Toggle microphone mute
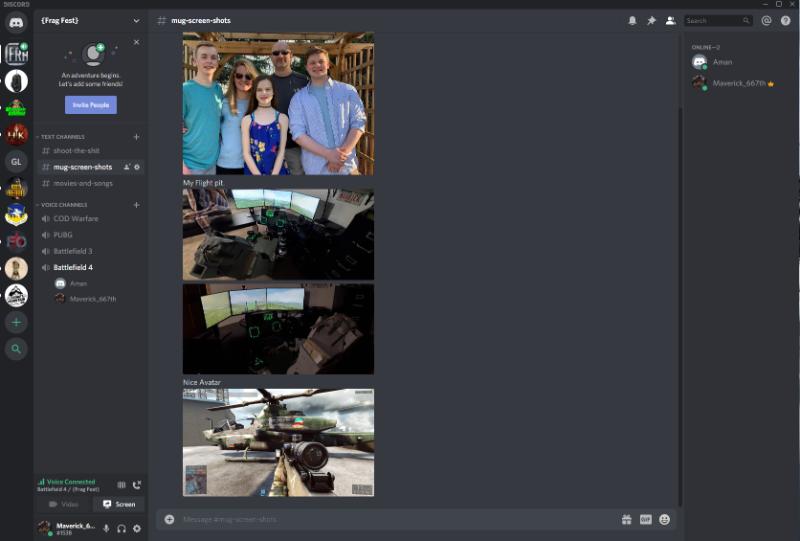 point(106,528)
